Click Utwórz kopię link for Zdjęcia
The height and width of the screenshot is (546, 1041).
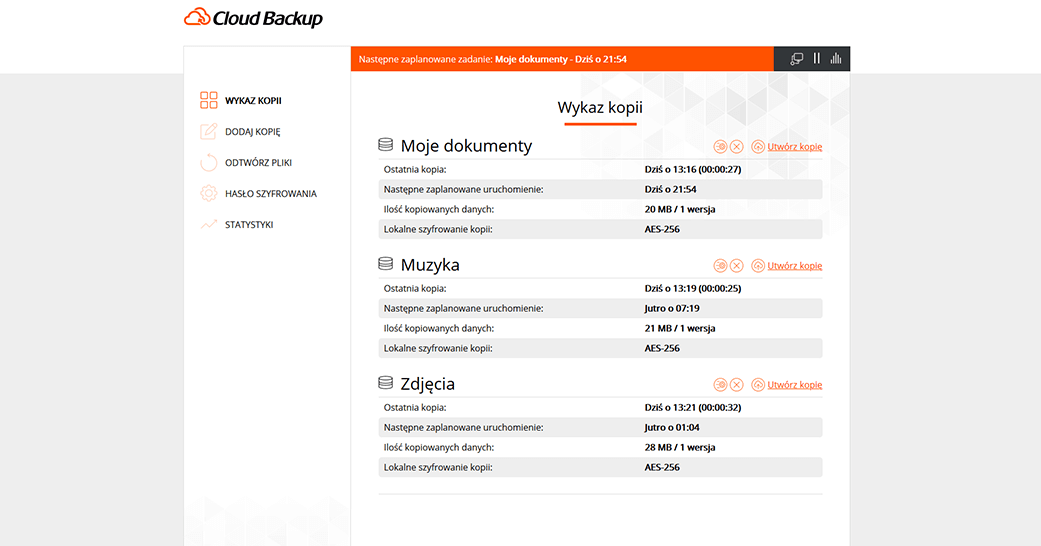(794, 385)
